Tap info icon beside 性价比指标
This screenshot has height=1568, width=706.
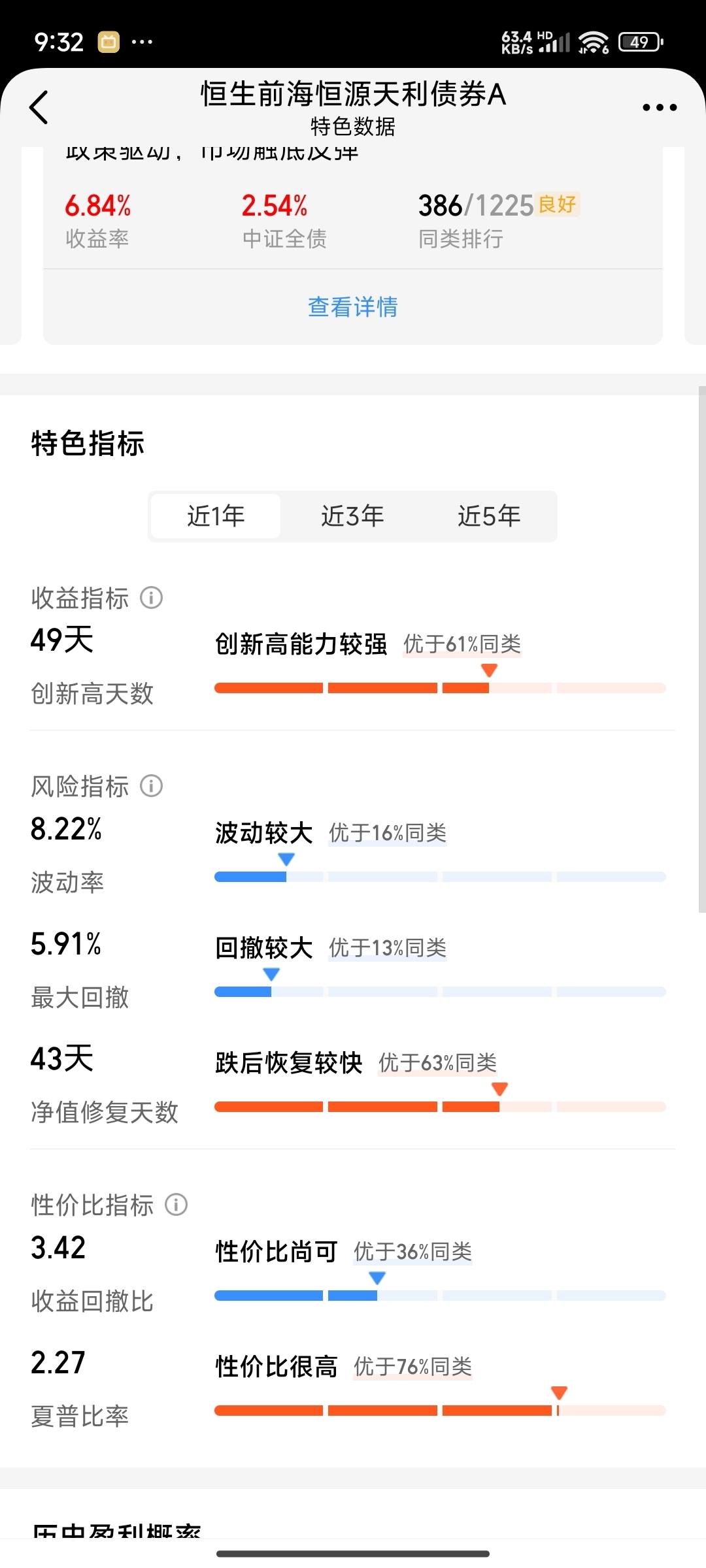pos(176,1204)
